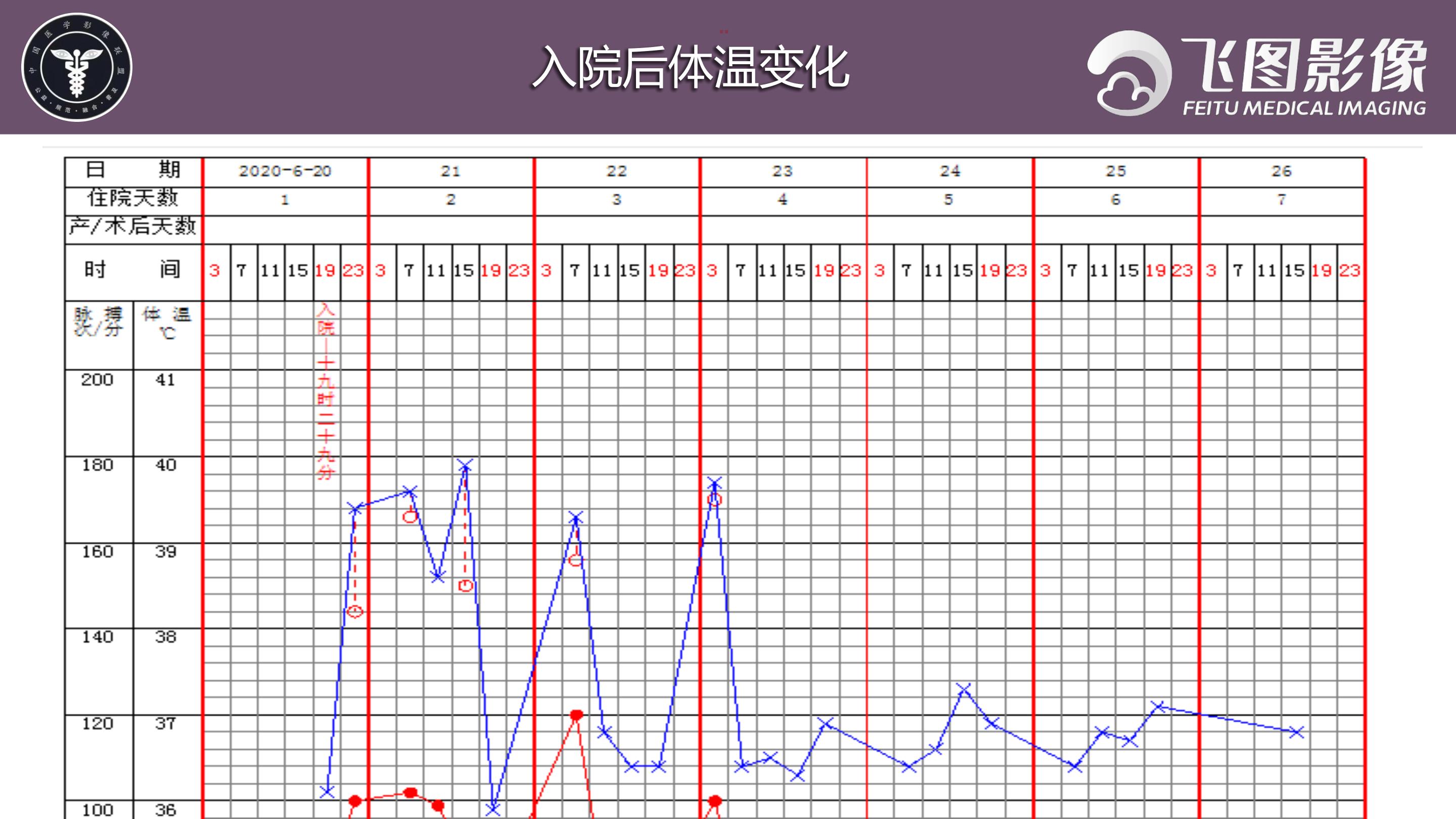Click the FEITU MEDICAL IMAGING caption
The image size is (1456, 819).
click(1304, 108)
